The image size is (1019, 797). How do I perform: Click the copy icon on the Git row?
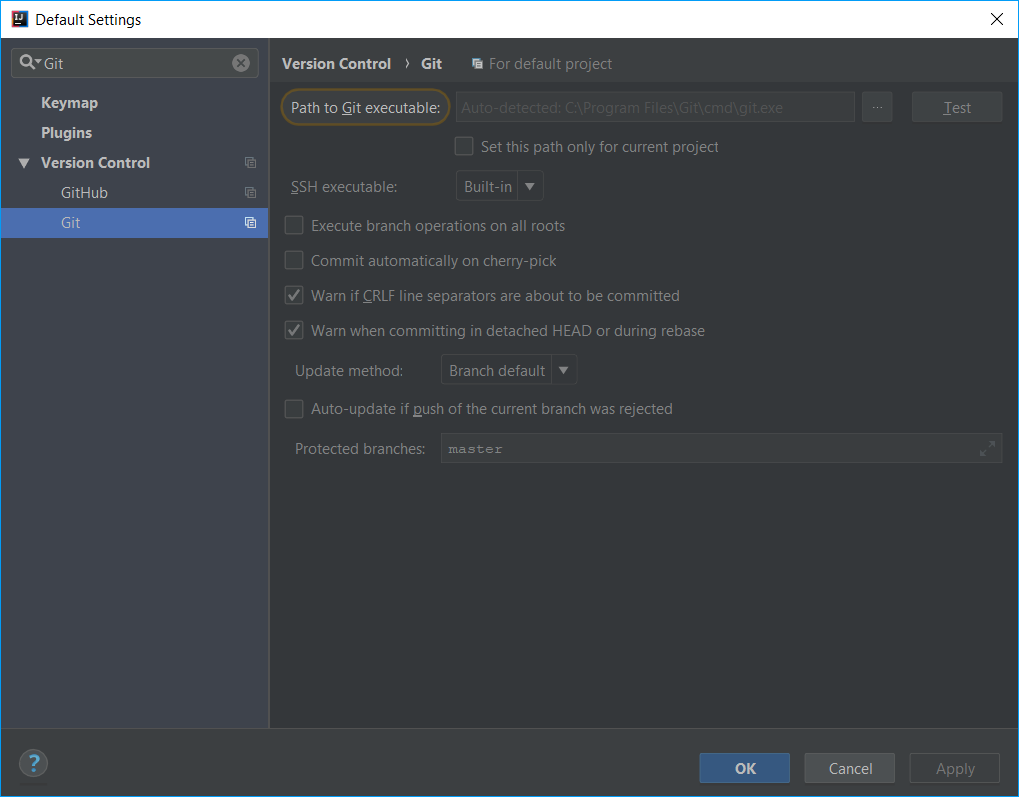pos(250,223)
